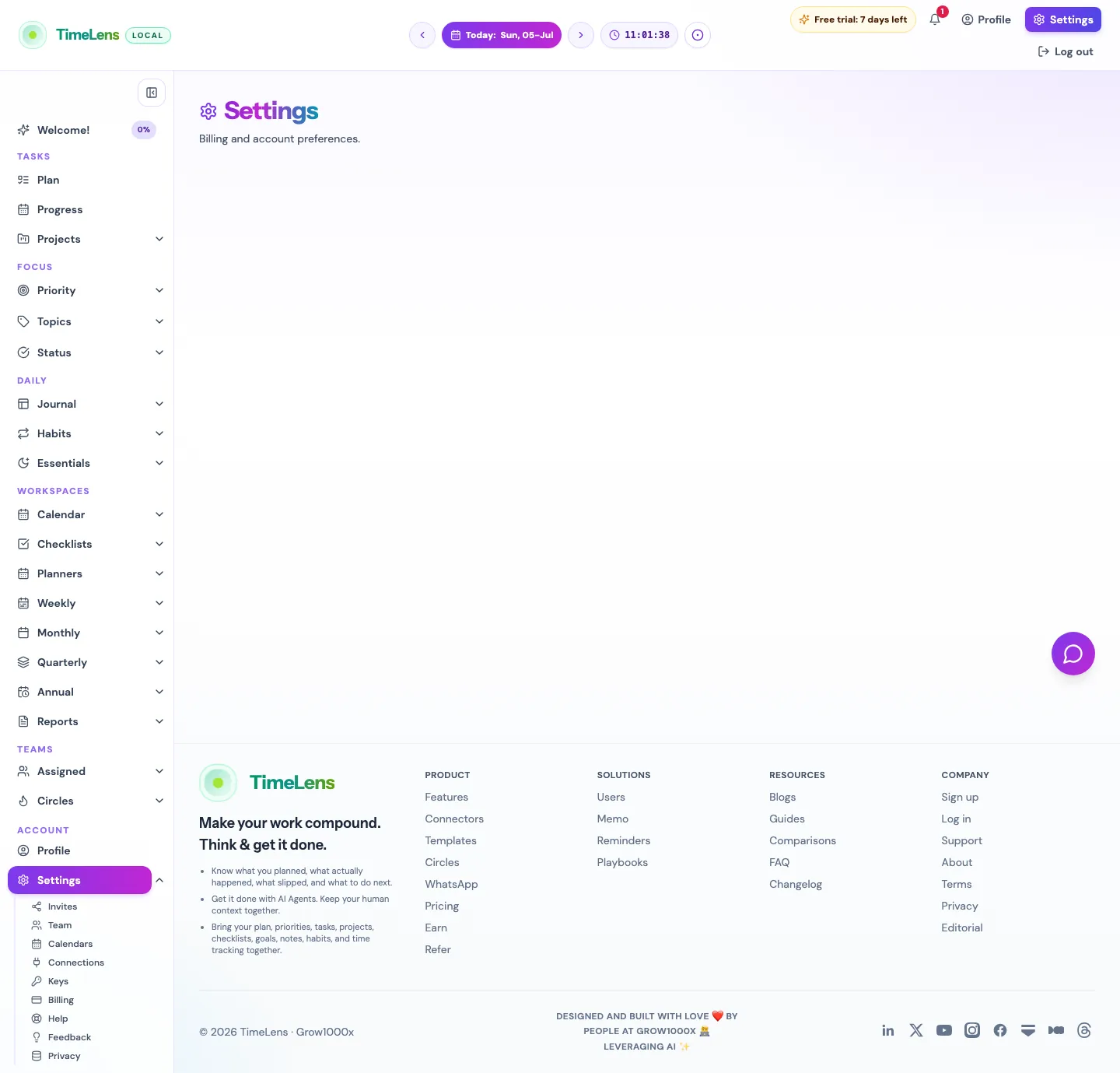Screen dimensions: 1120x1073
Task: Collapse the Settings section chevron
Action: (159, 880)
